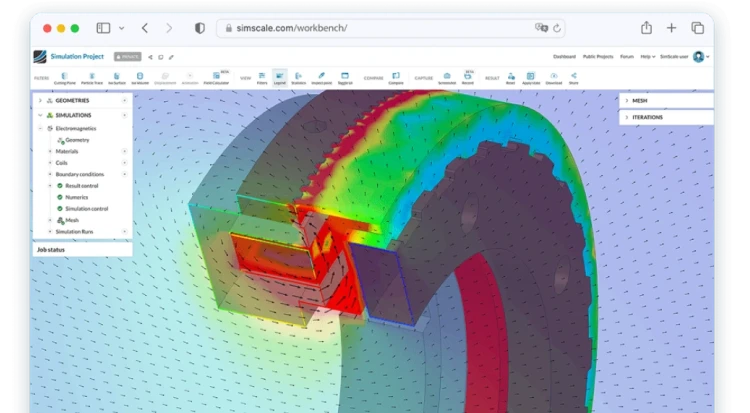Screen dimensions: 750x413
Task: Click the SimScale user name
Action: point(674,56)
